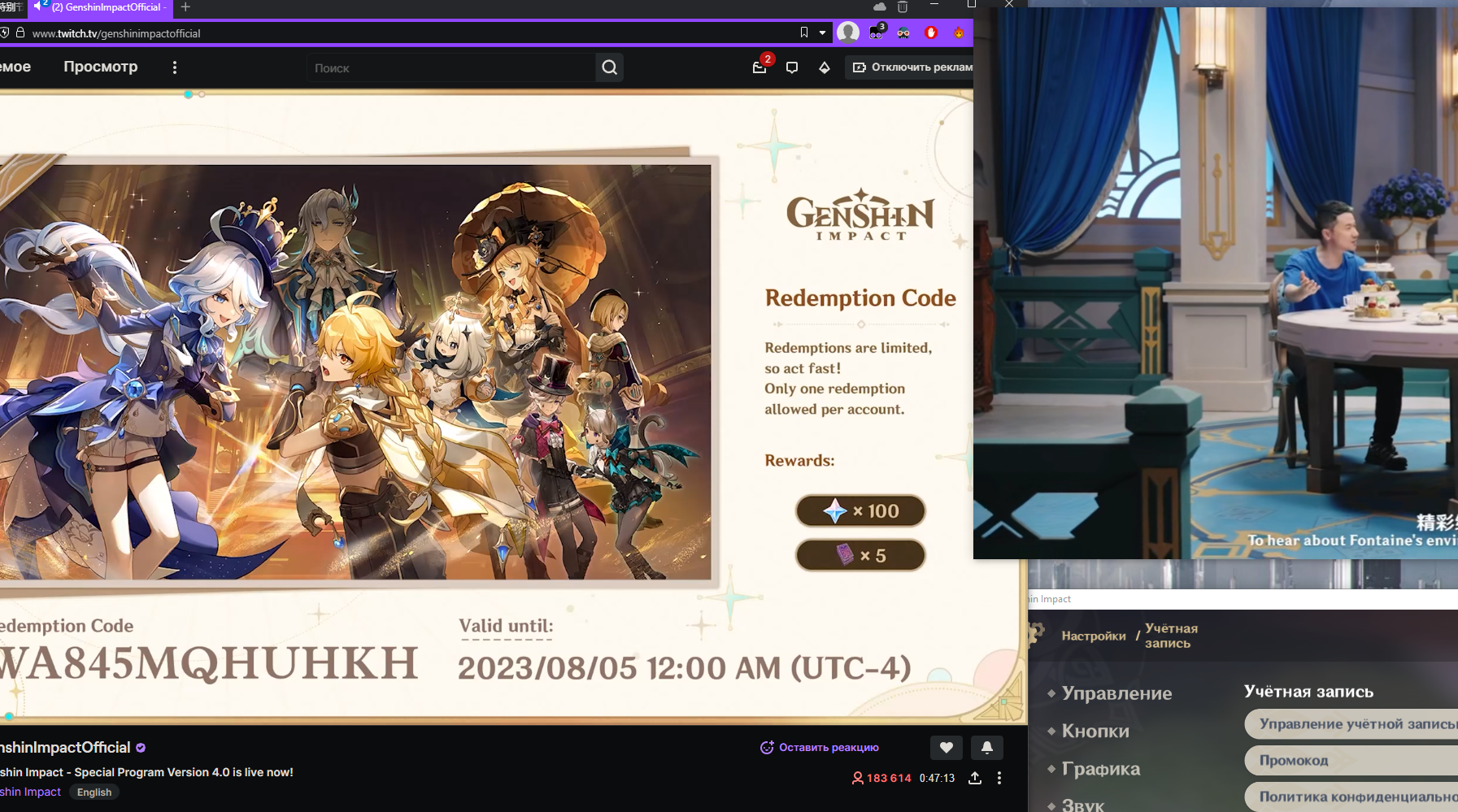The width and height of the screenshot is (1458, 812).
Task: Bookmark this Twitch page
Action: [804, 33]
